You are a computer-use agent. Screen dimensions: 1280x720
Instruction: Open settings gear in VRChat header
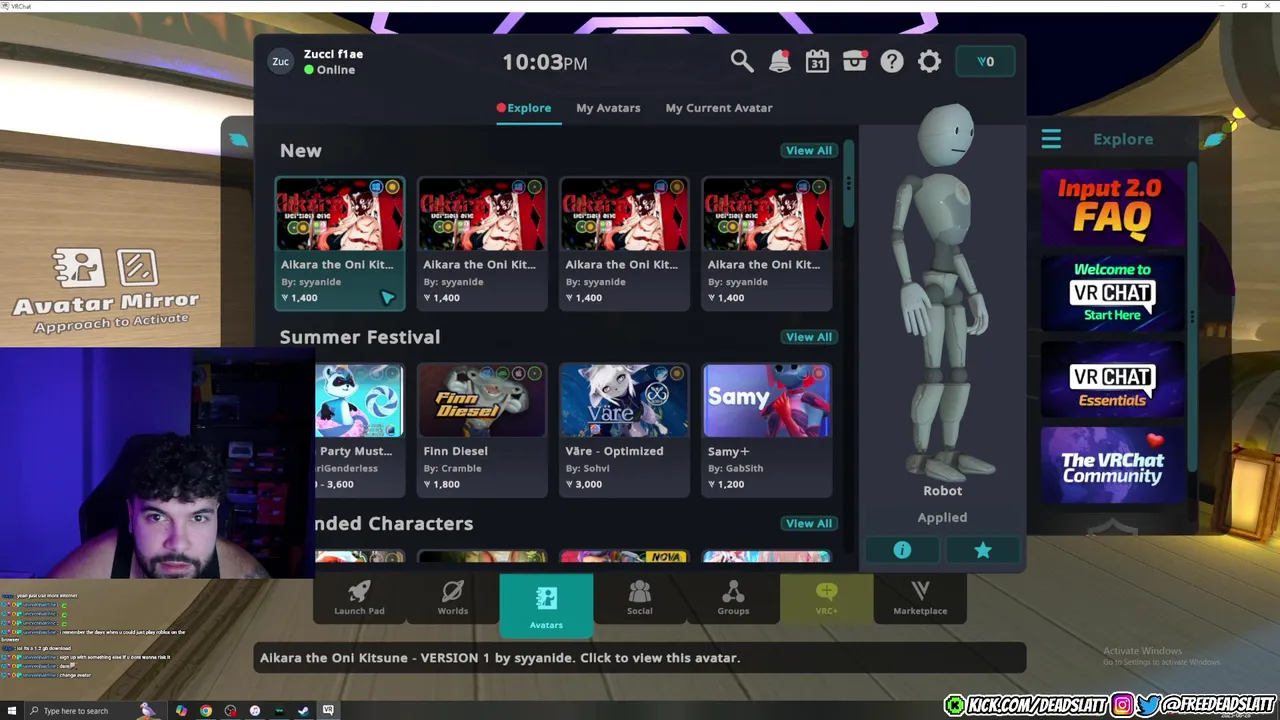(929, 62)
